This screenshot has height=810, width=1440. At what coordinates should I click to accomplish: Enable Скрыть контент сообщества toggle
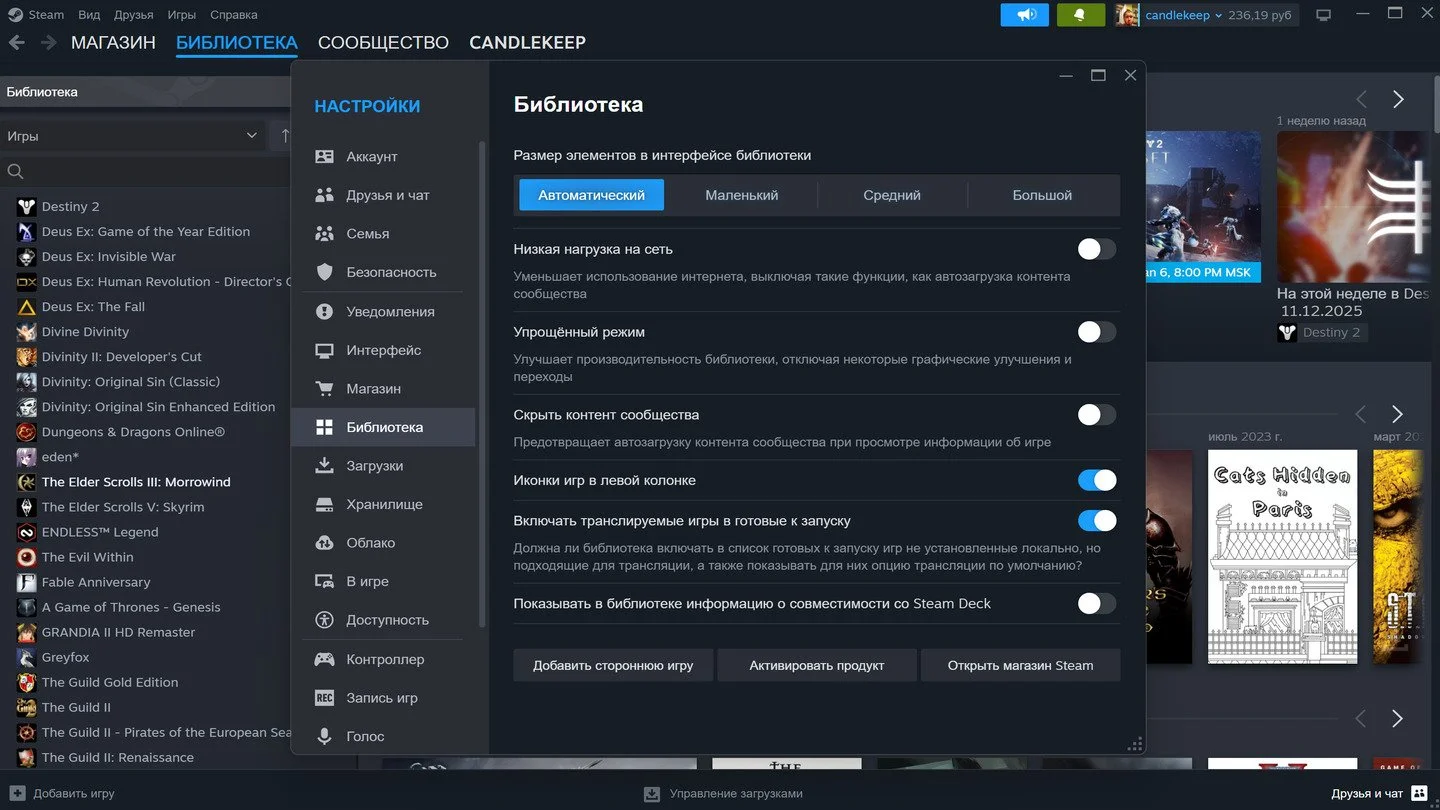coord(1096,414)
